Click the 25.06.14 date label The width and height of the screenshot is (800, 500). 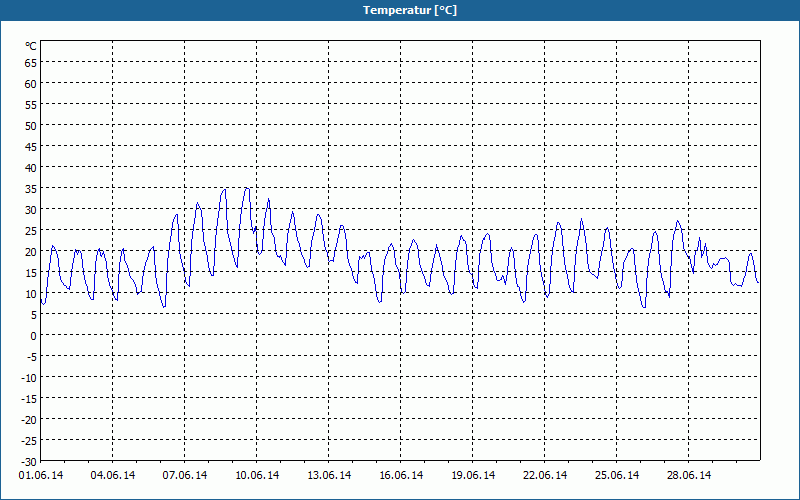click(x=617, y=476)
